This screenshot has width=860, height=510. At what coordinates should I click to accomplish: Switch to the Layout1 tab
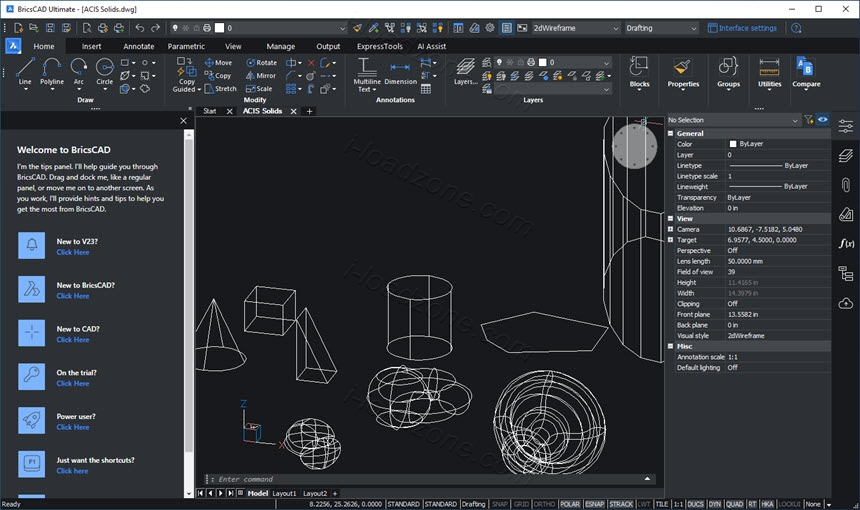point(284,493)
